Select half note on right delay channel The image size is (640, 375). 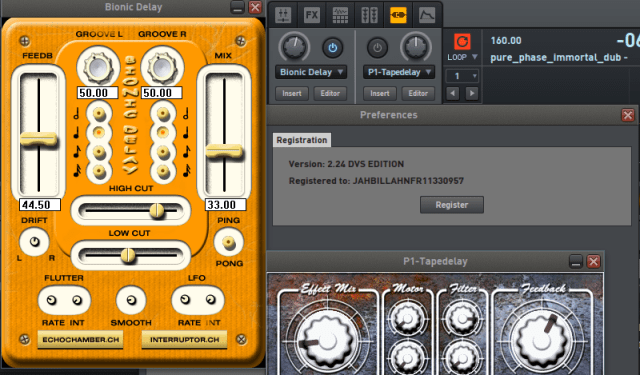tap(163, 114)
